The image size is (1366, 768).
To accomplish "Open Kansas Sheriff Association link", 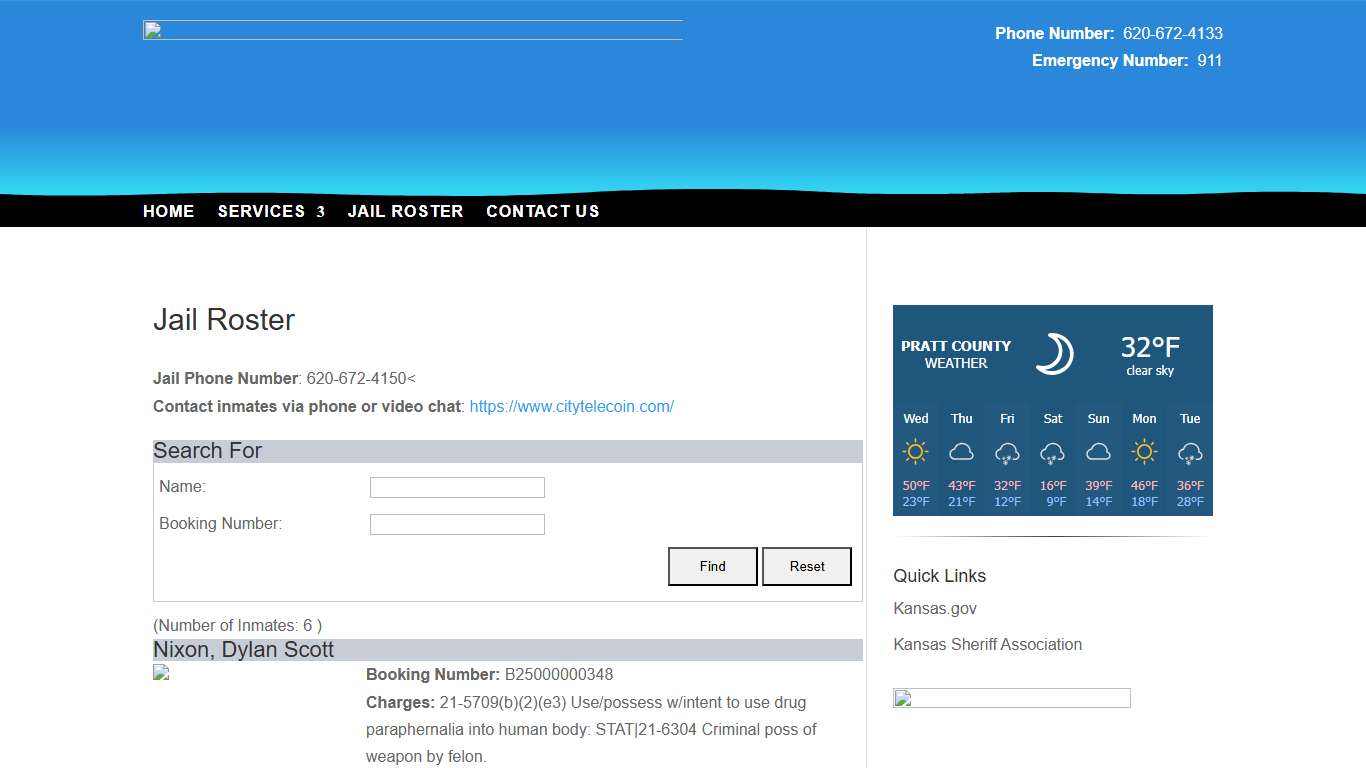I will (987, 644).
